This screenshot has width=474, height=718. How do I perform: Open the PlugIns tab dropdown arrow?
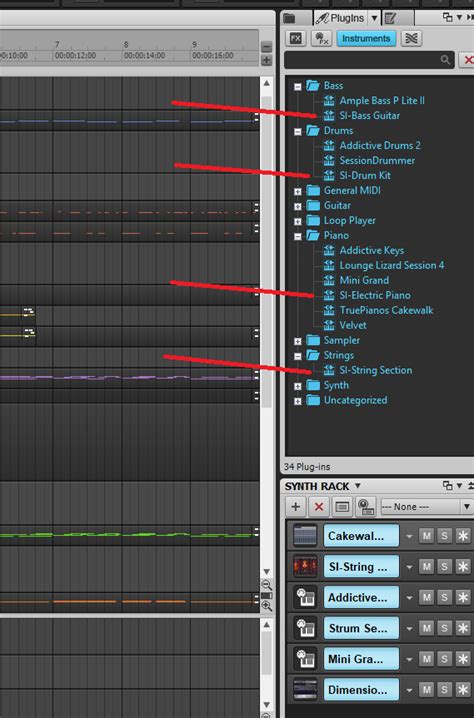point(374,18)
